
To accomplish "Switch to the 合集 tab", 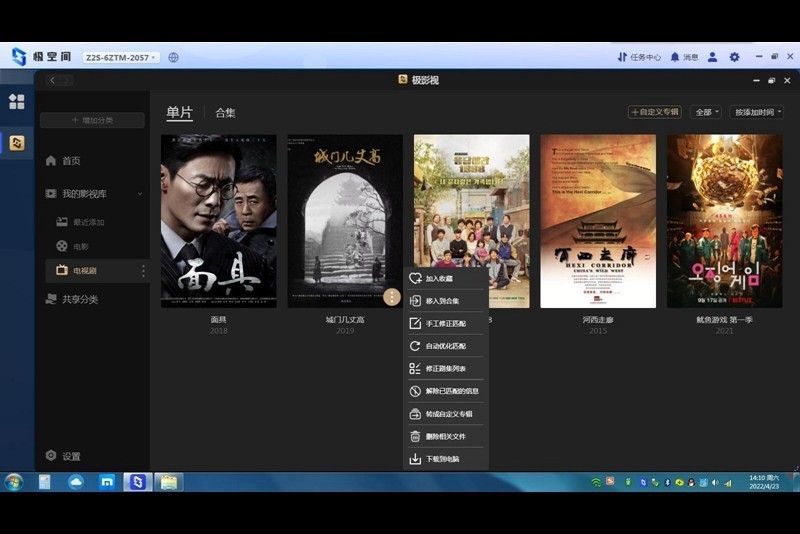I will pyautogui.click(x=225, y=113).
